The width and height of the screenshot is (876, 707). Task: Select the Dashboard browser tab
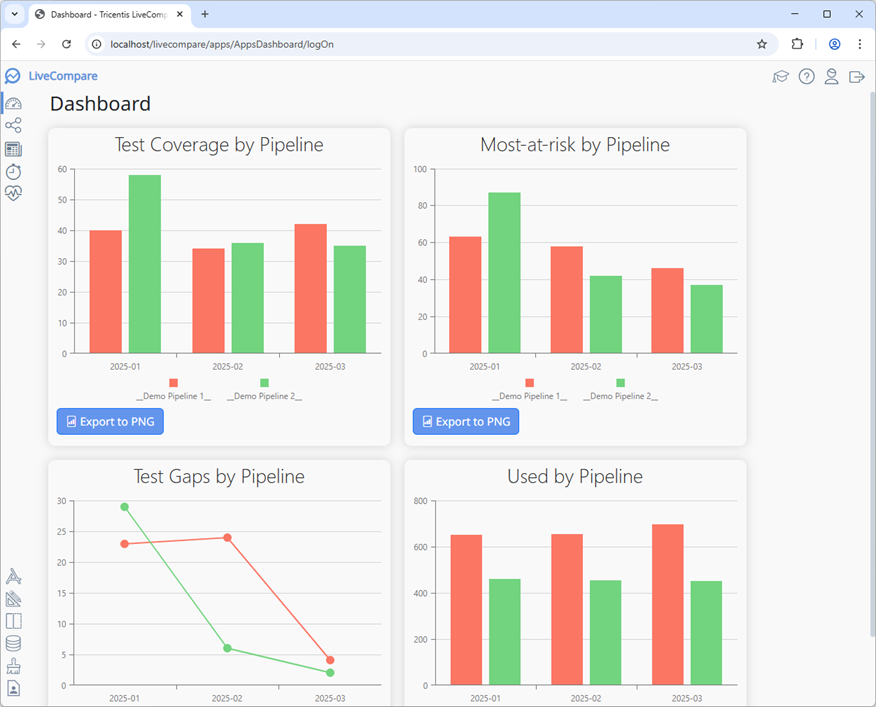(x=100, y=14)
